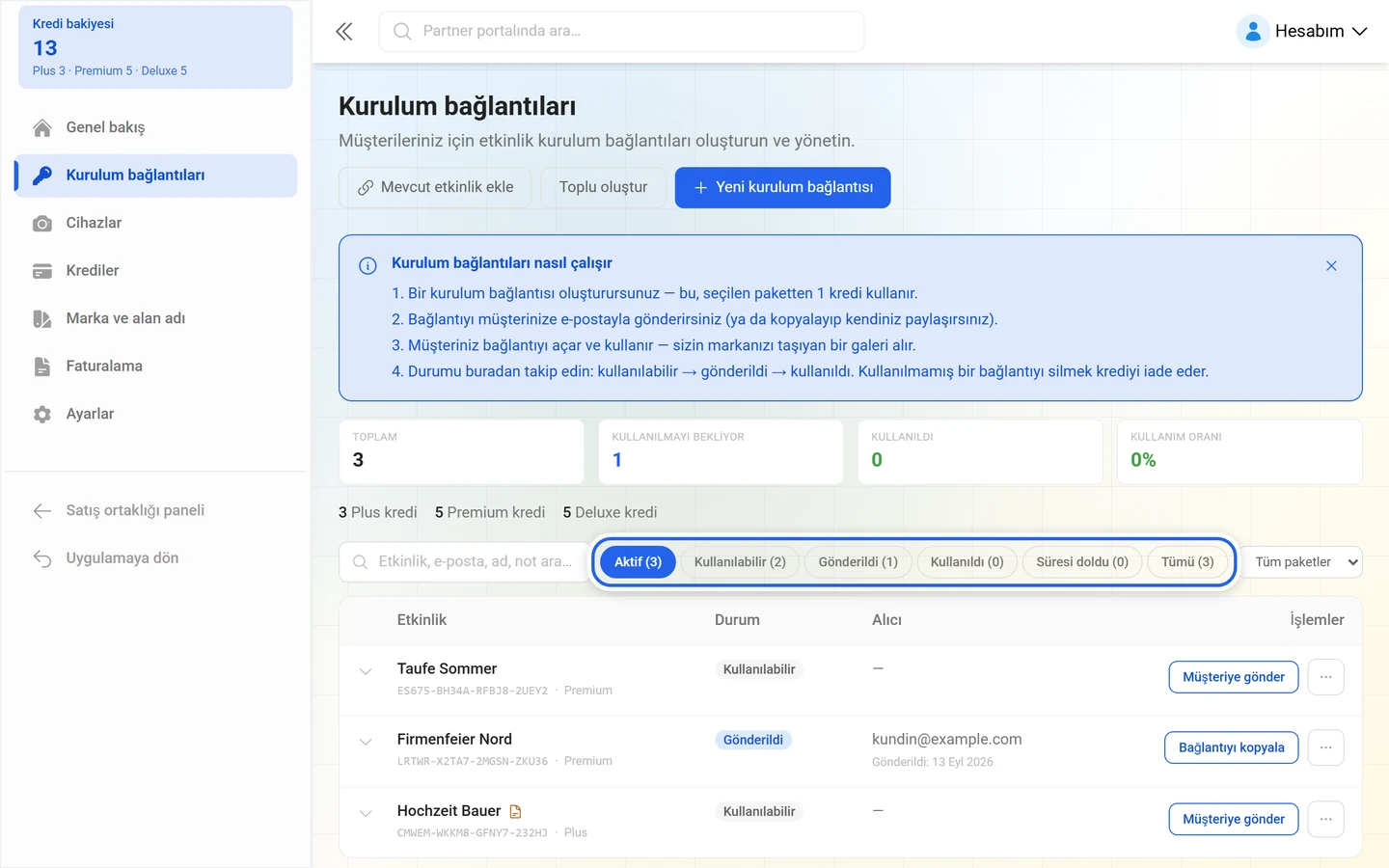Viewport: 1389px width, 868px height.
Task: Click the Kredi bakiyesi card
Action: pyautogui.click(x=155, y=47)
